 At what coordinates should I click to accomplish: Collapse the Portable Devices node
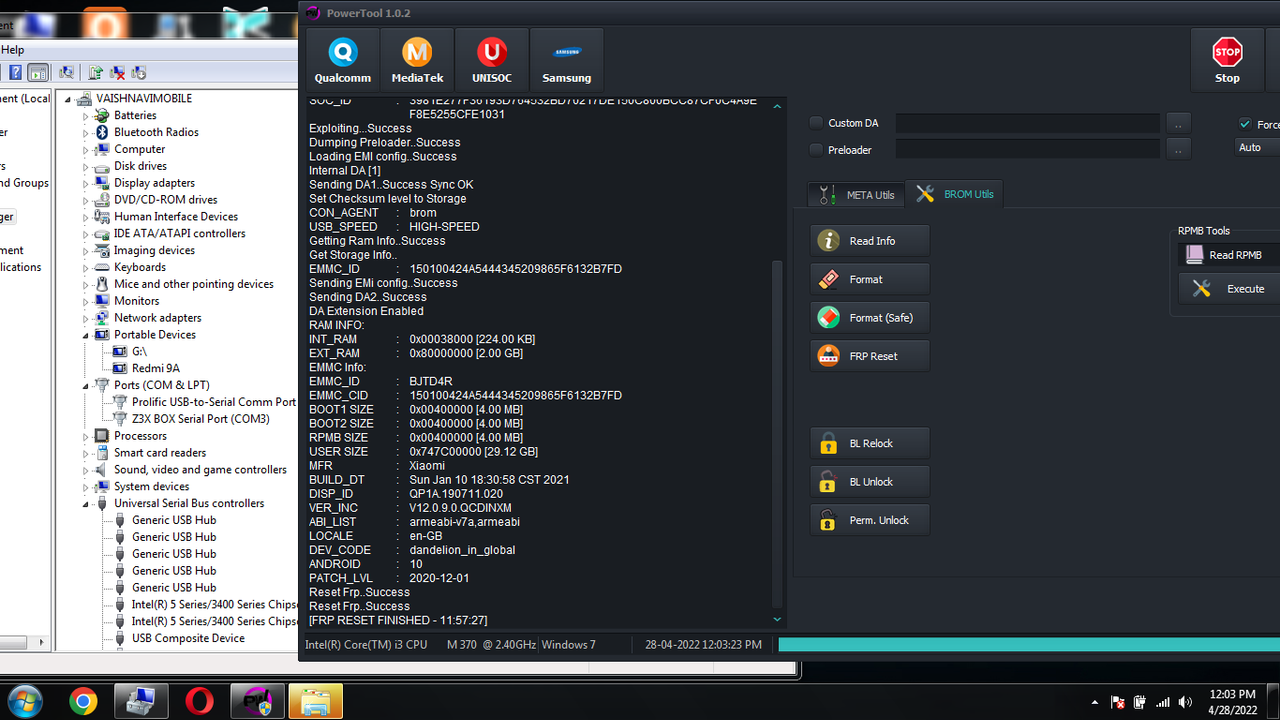(x=86, y=335)
